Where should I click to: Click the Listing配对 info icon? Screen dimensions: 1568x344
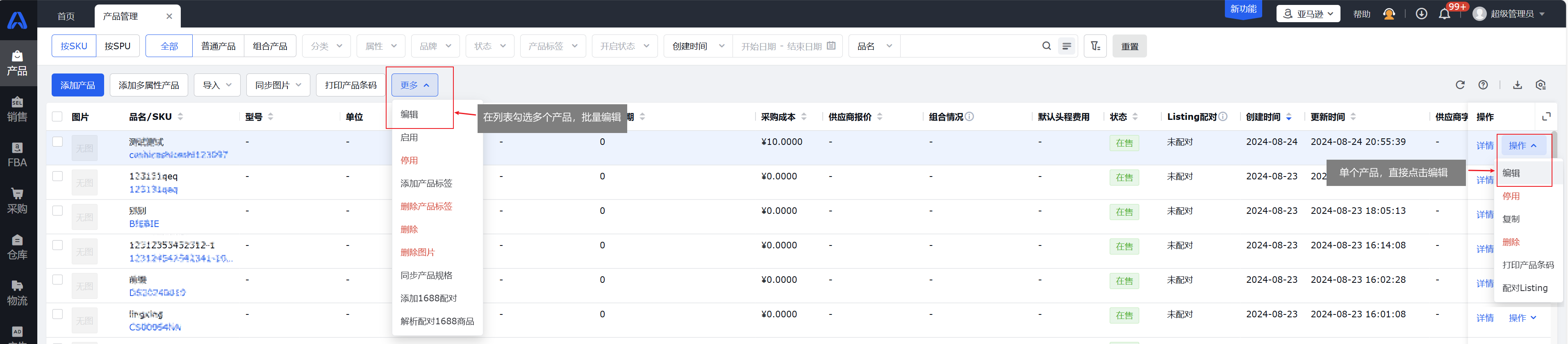tap(1223, 117)
